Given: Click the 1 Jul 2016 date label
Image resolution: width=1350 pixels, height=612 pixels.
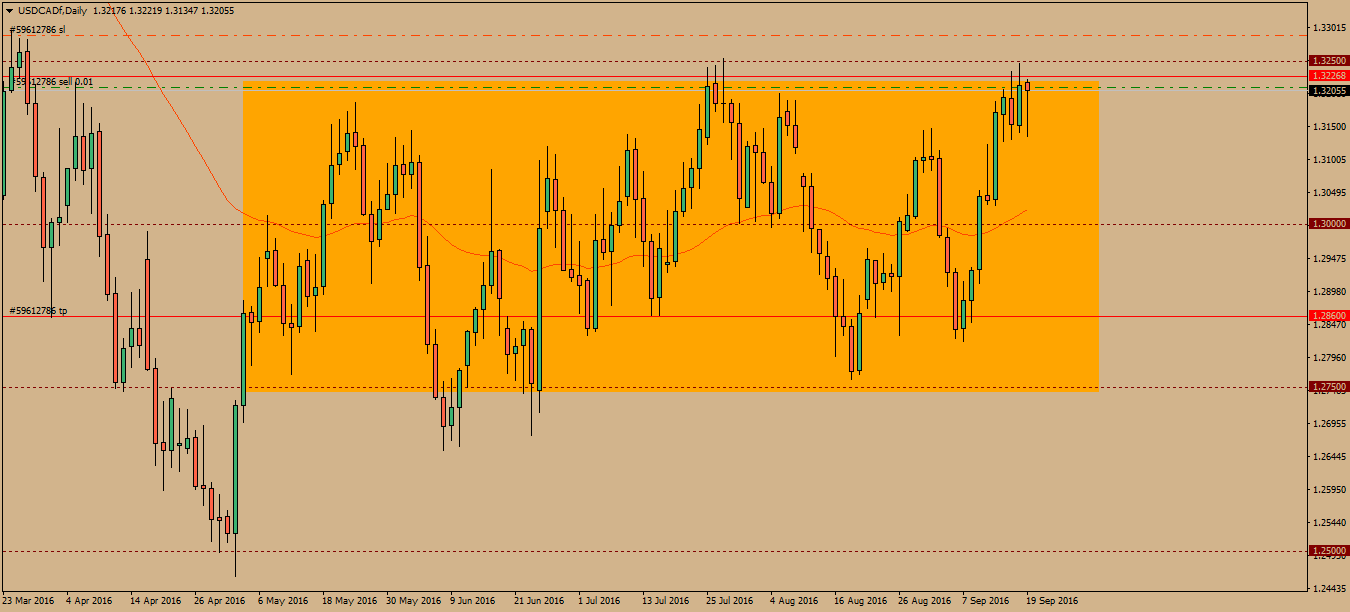Looking at the screenshot, I should [x=599, y=601].
